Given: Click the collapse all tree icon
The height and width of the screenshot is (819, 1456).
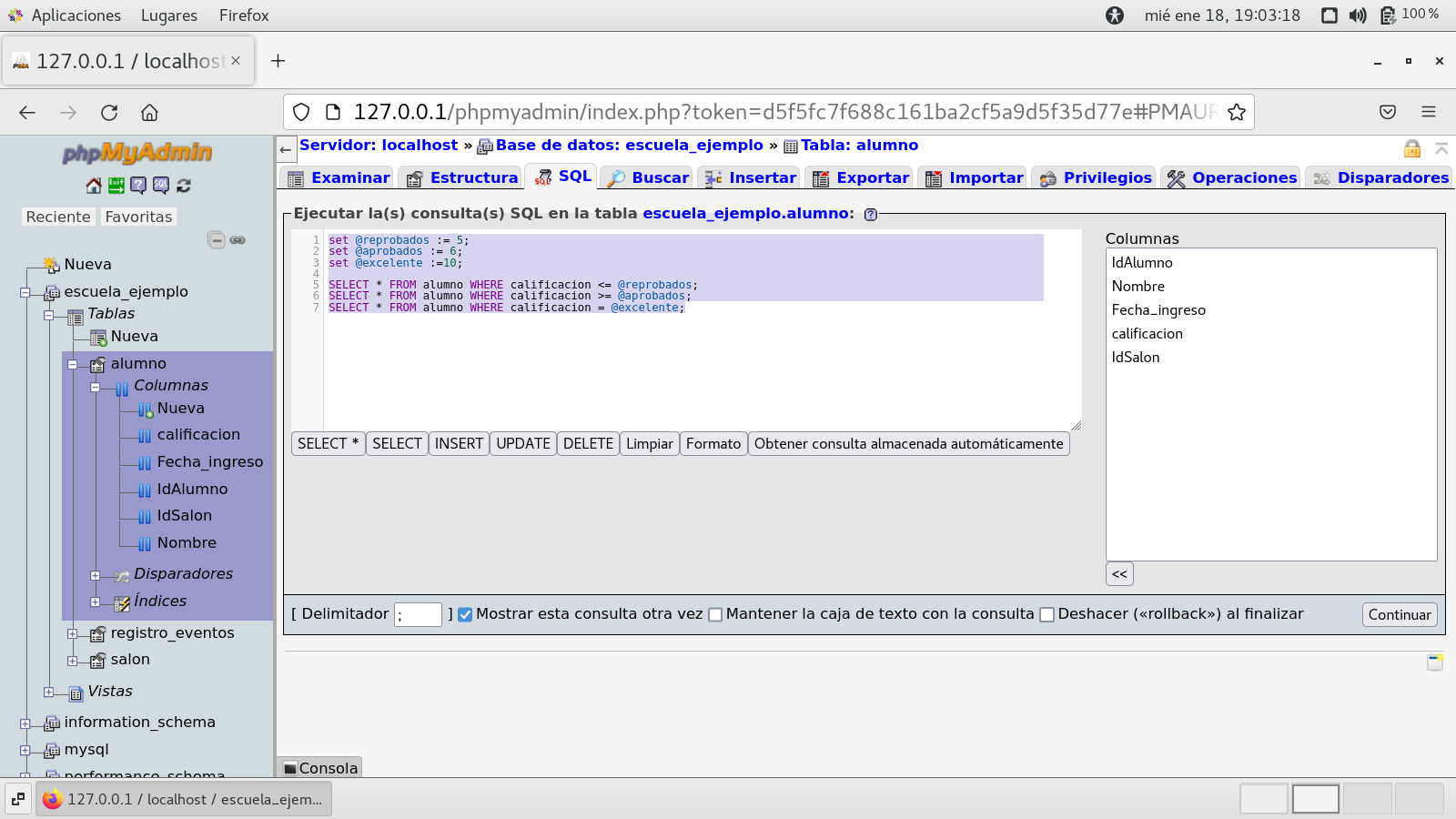Looking at the screenshot, I should tap(217, 240).
